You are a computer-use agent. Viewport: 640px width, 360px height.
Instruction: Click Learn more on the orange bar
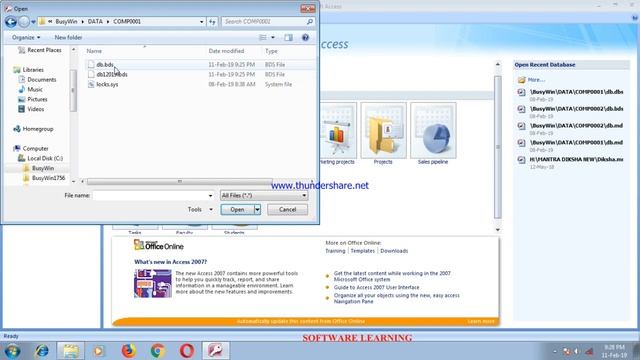tap(480, 322)
